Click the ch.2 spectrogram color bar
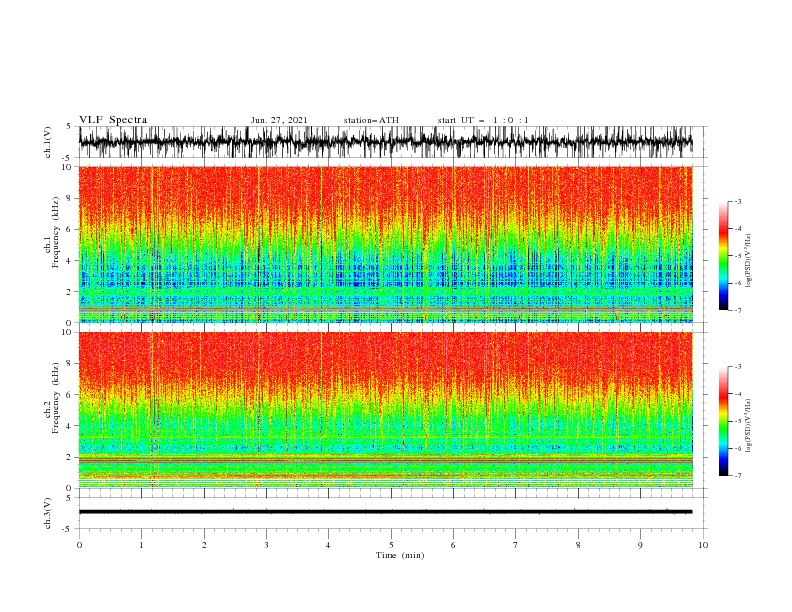The height and width of the screenshot is (612, 792). (x=723, y=421)
